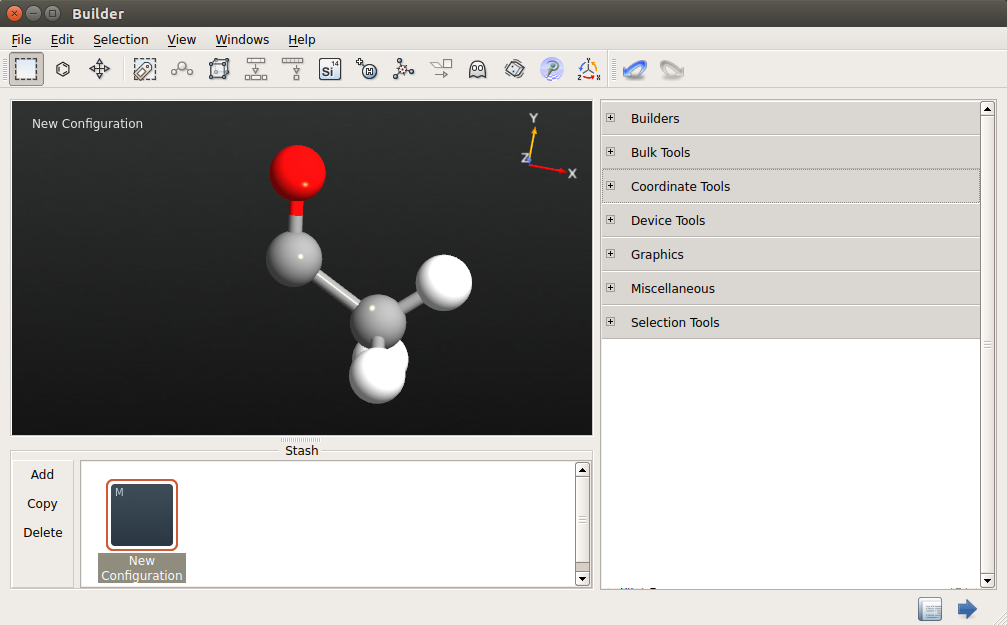Click the segmented-bar-to-single-block arrow icon
Image resolution: width=1007 pixels, height=625 pixels.
click(x=293, y=69)
